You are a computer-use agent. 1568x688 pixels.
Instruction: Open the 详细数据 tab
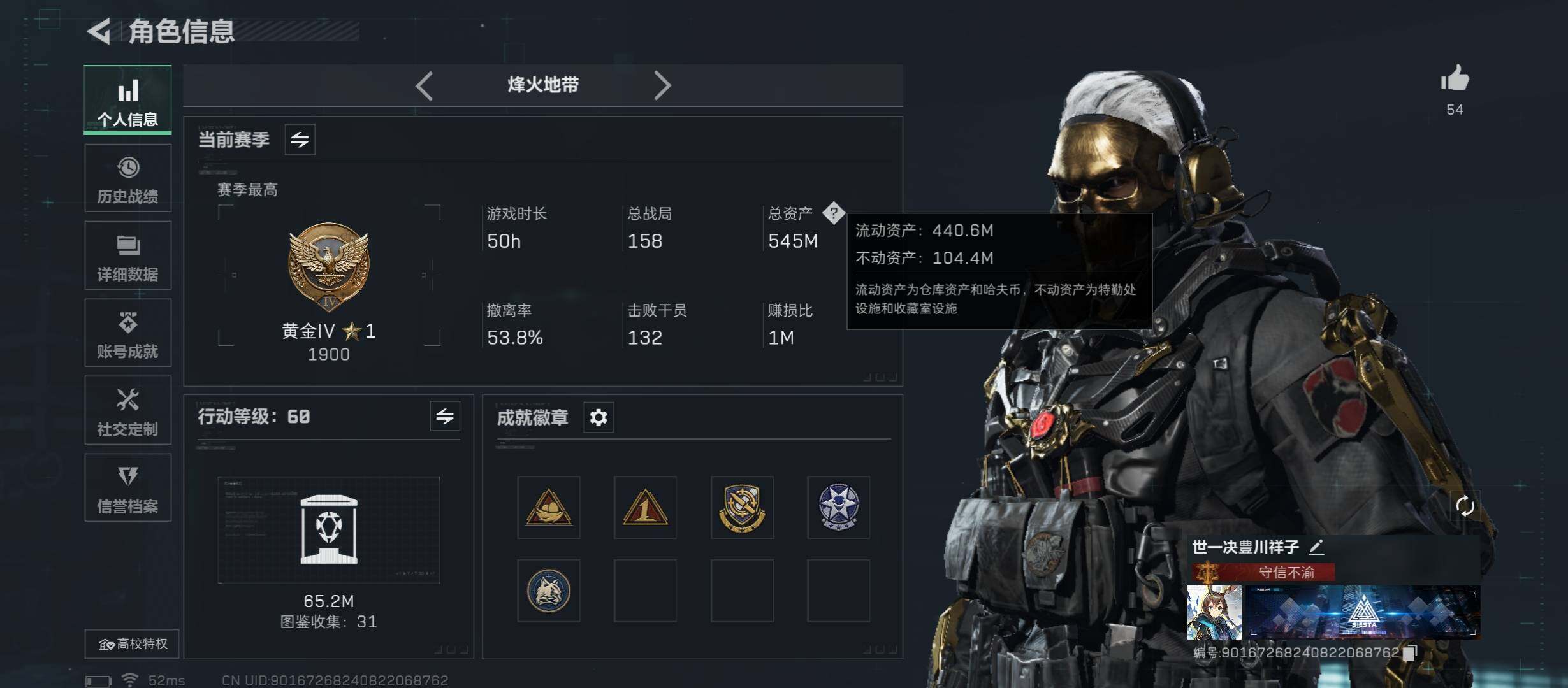(x=127, y=255)
